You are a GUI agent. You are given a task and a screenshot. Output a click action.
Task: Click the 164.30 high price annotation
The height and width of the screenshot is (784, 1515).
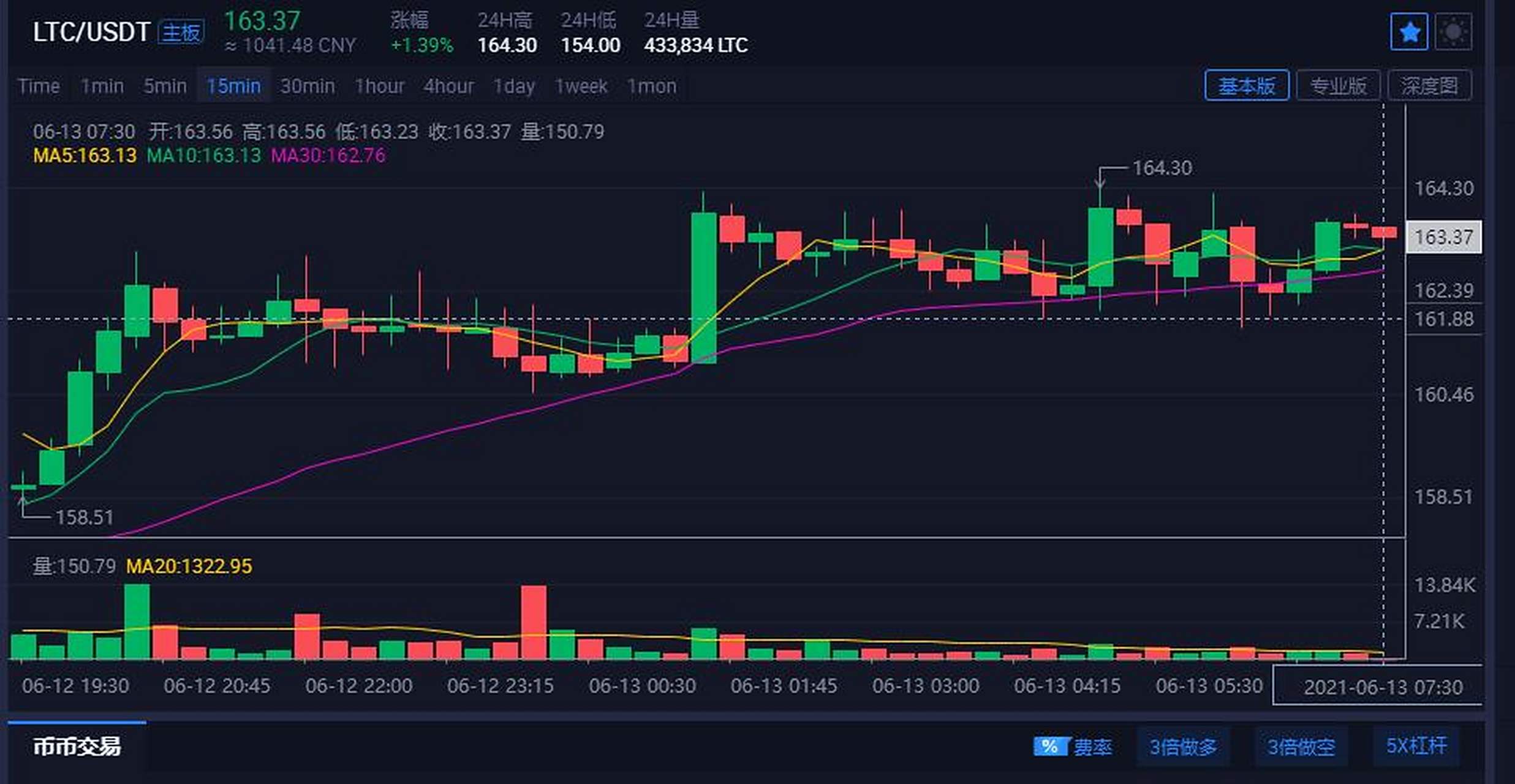click(1163, 168)
